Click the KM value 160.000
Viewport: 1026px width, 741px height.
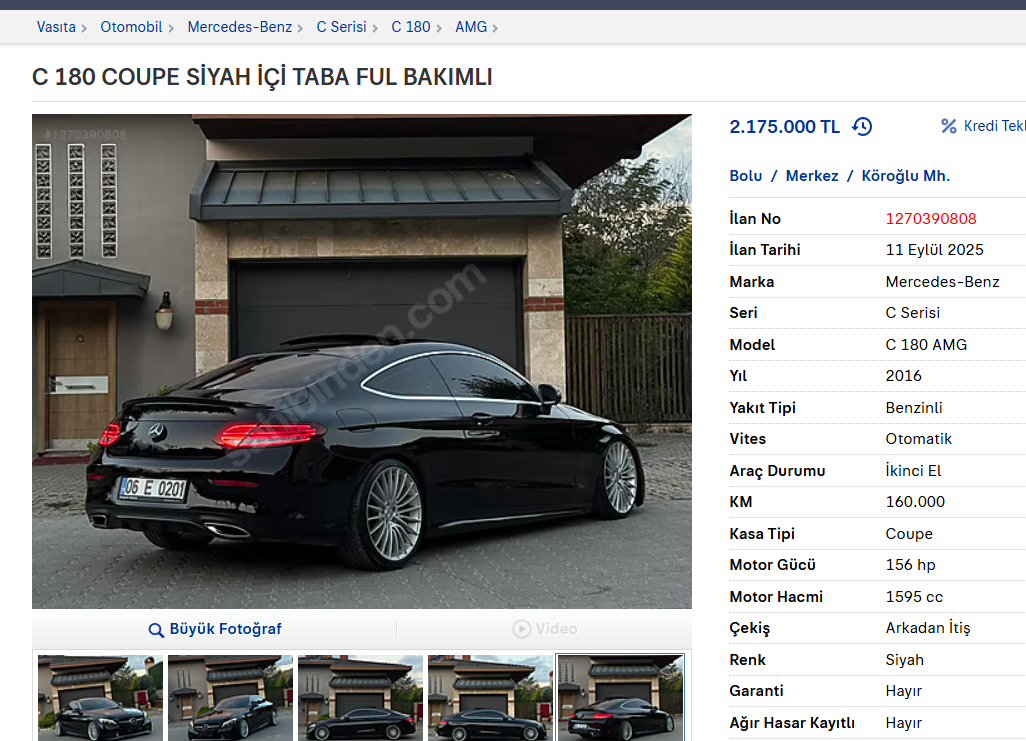click(915, 502)
